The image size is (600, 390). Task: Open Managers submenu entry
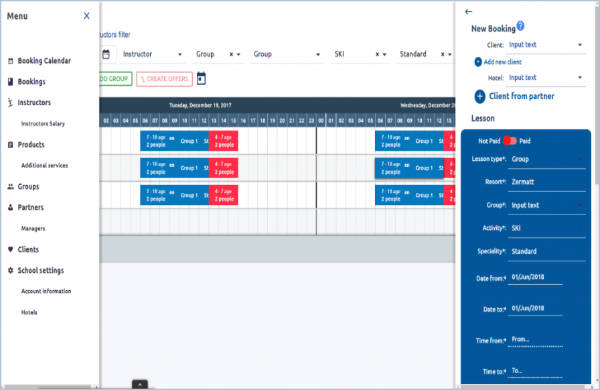33,228
